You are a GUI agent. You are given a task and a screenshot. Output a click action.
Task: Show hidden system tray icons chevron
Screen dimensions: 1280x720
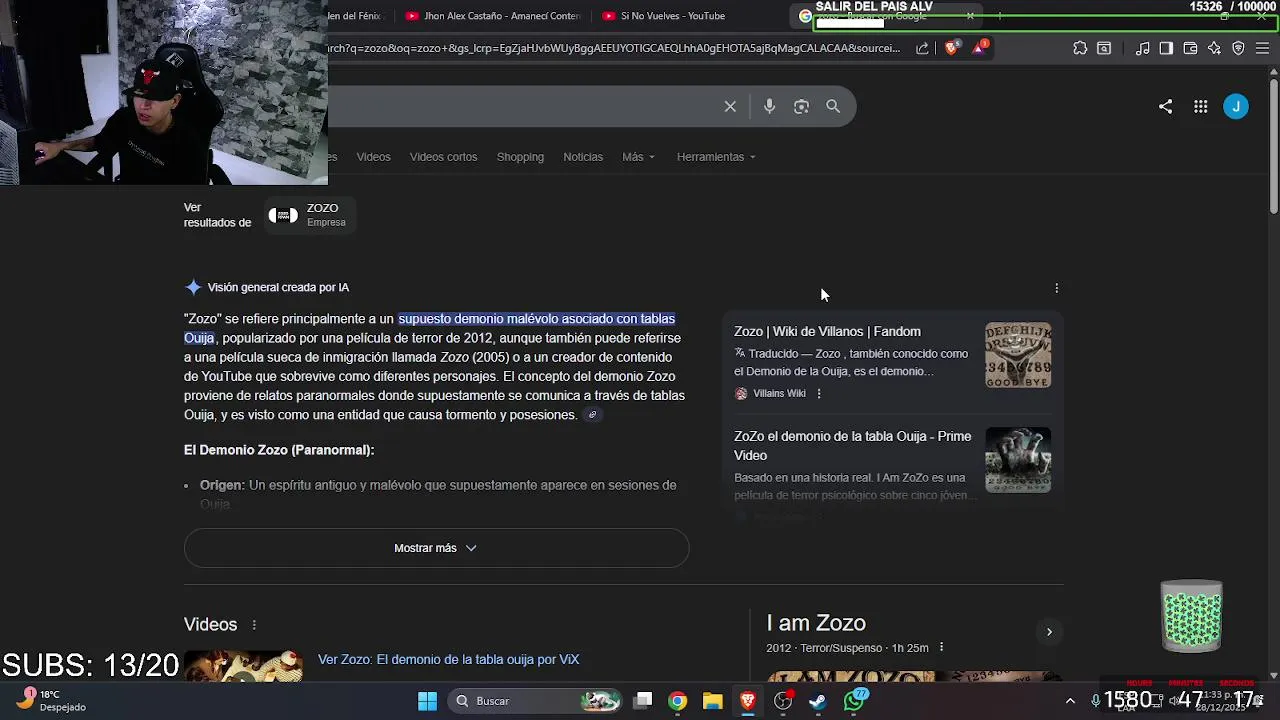tap(1070, 701)
